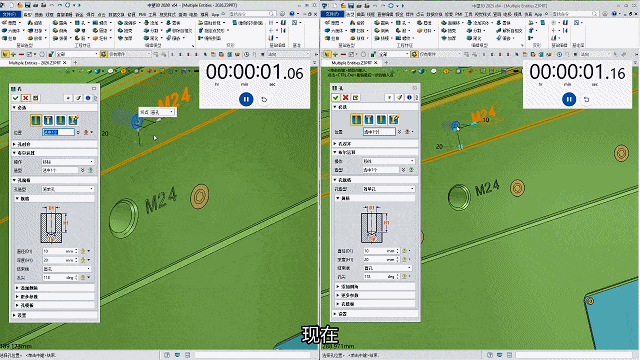This screenshot has height=360, width=640.
Task: Click Apply icon beside red X, left dialog
Action: tap(36, 98)
